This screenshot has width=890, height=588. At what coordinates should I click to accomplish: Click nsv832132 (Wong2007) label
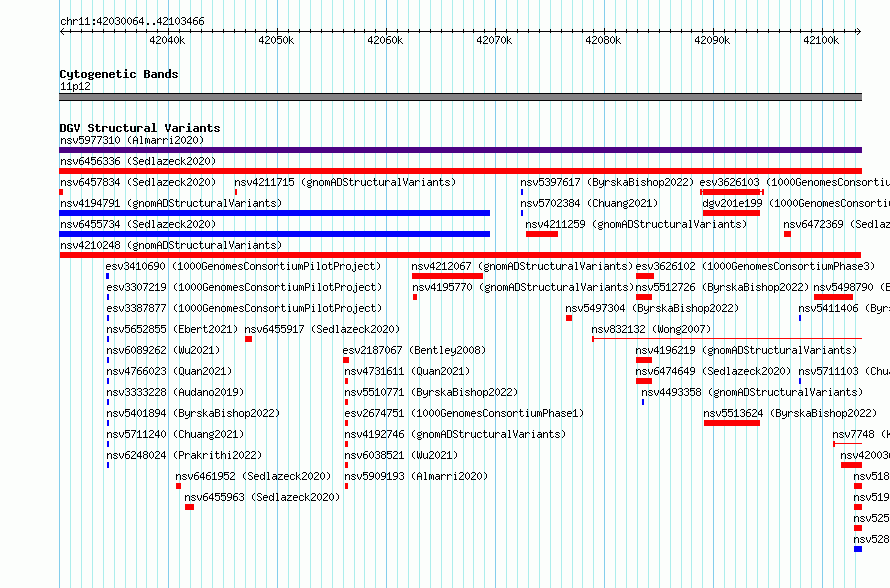(651, 329)
